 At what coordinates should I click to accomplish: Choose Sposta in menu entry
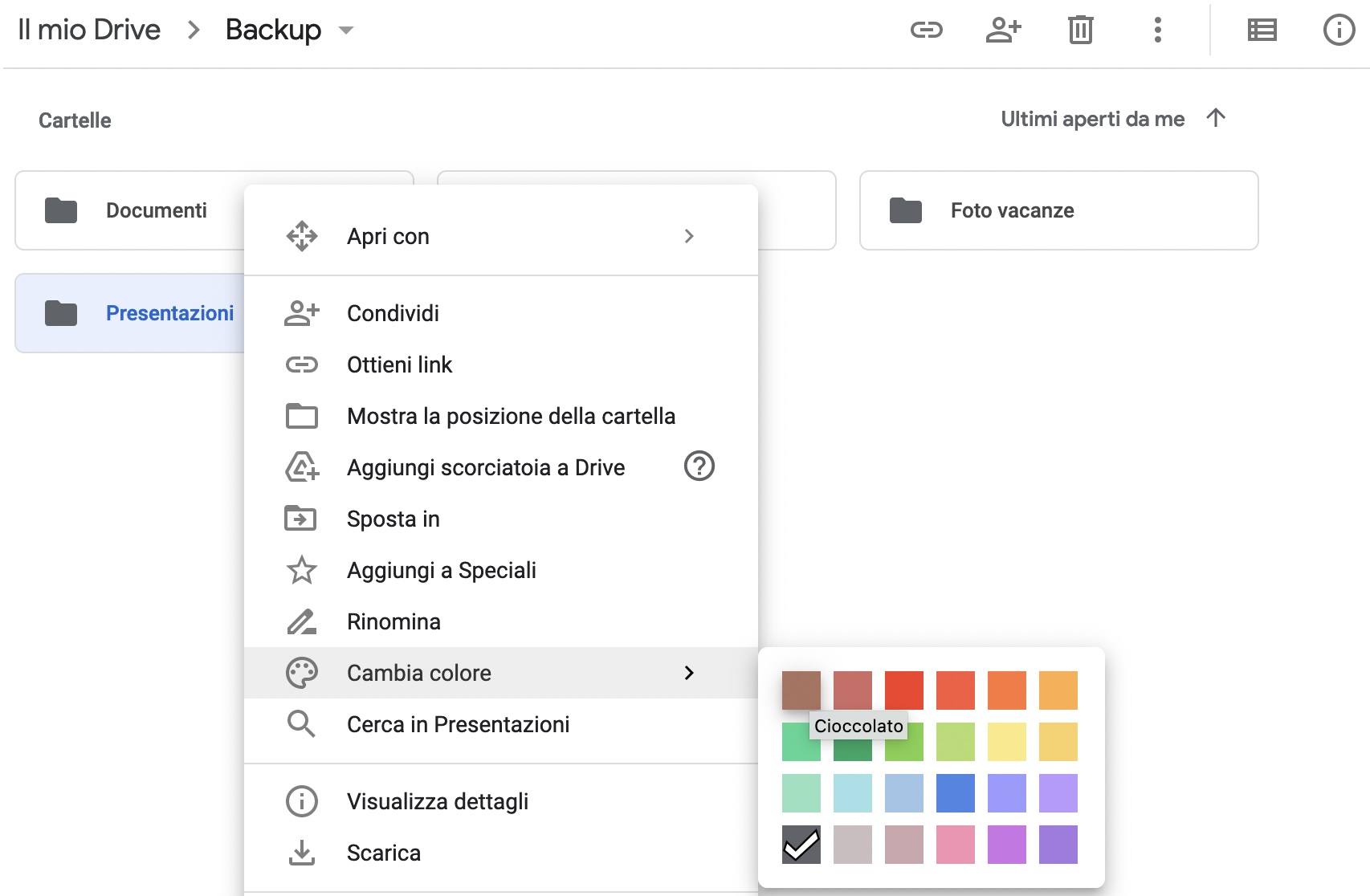(501, 519)
